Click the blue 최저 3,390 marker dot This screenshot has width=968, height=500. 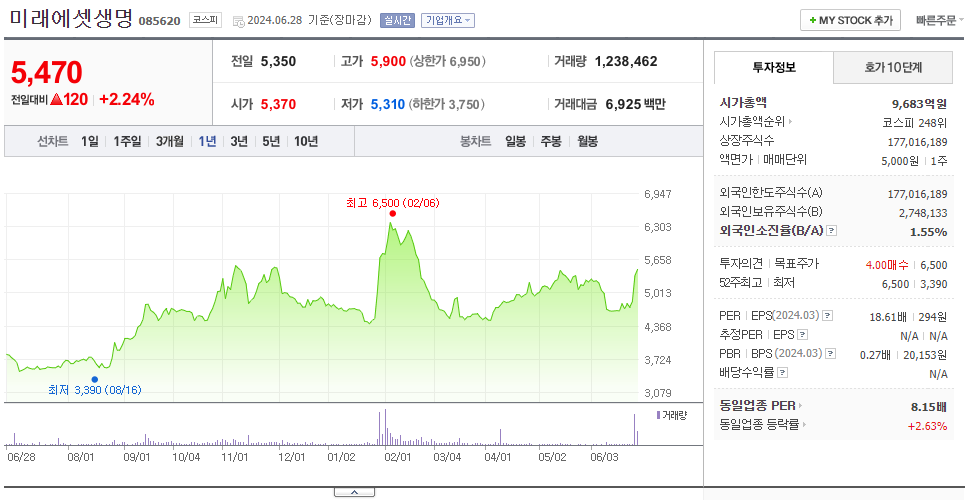94,380
